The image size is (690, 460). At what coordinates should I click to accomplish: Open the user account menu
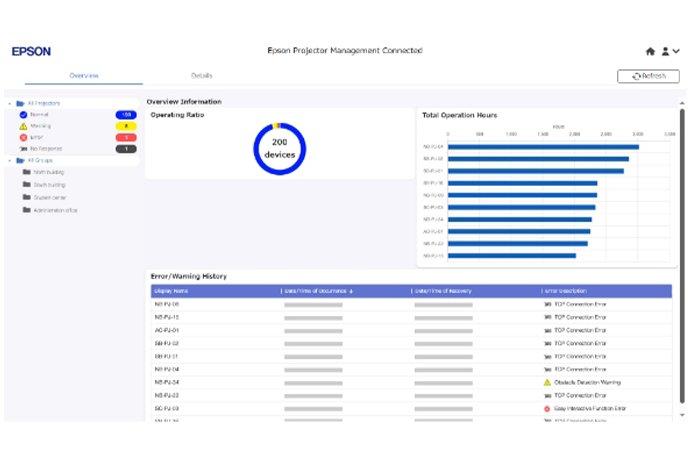click(669, 51)
